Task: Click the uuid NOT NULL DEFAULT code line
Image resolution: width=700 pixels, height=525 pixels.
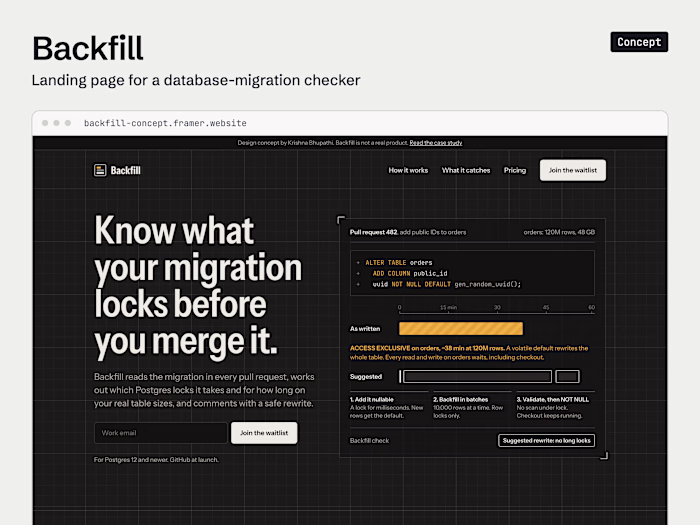Action: 446,284
